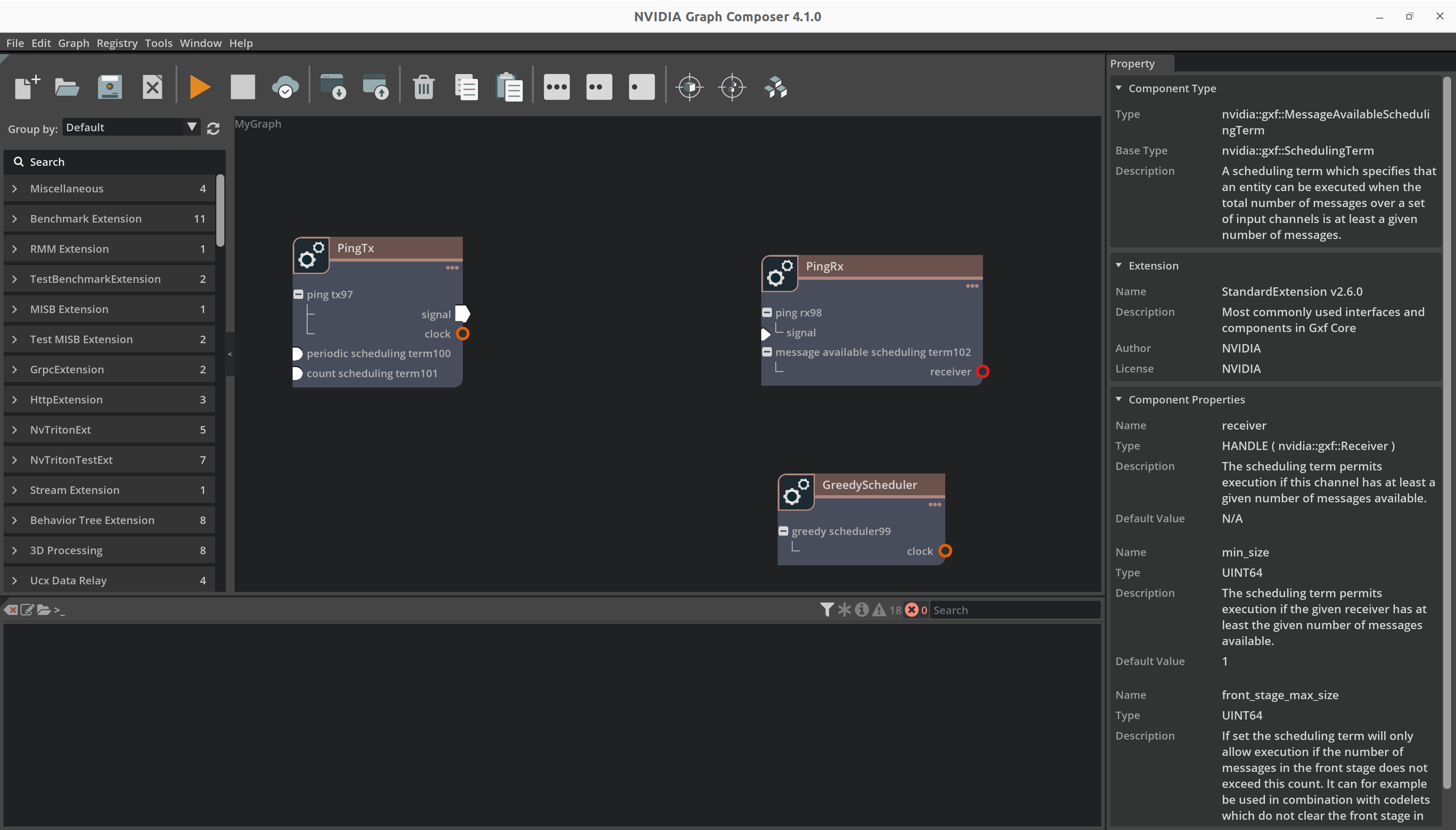
Task: Open the Group by Default dropdown
Action: tap(132, 127)
